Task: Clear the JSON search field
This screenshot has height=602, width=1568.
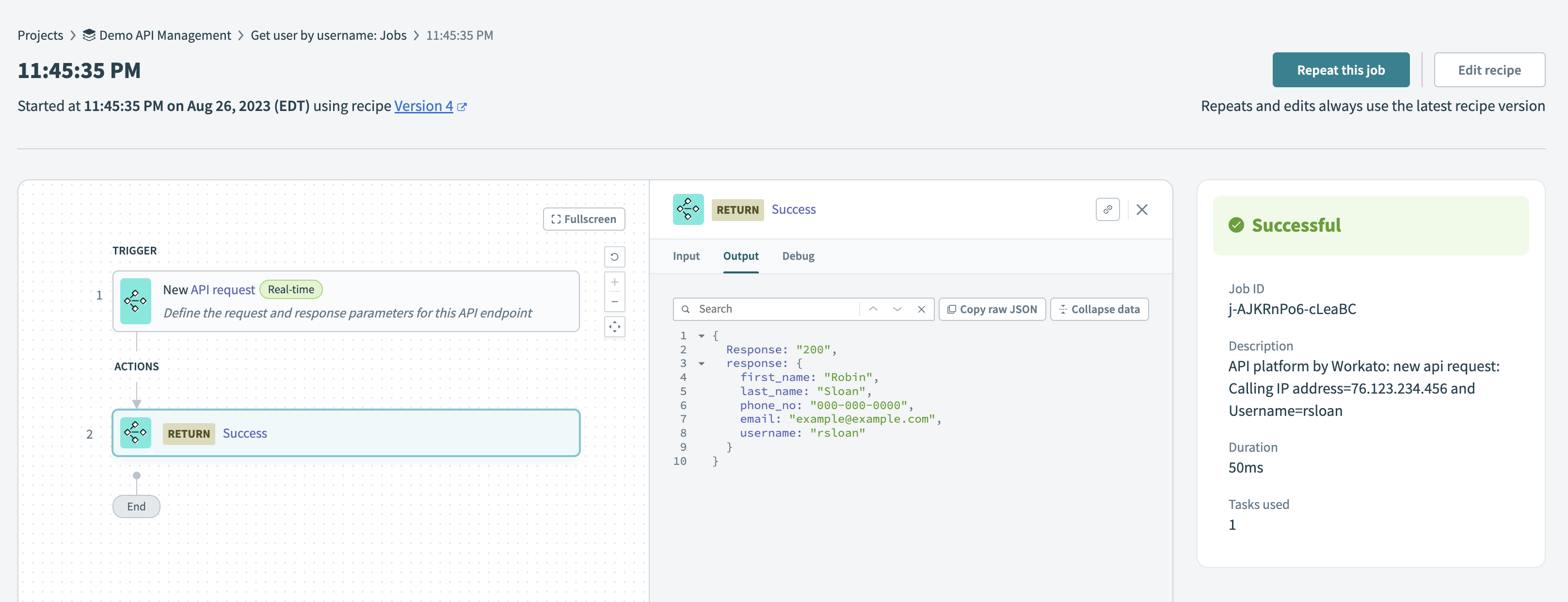Action: pos(921,309)
